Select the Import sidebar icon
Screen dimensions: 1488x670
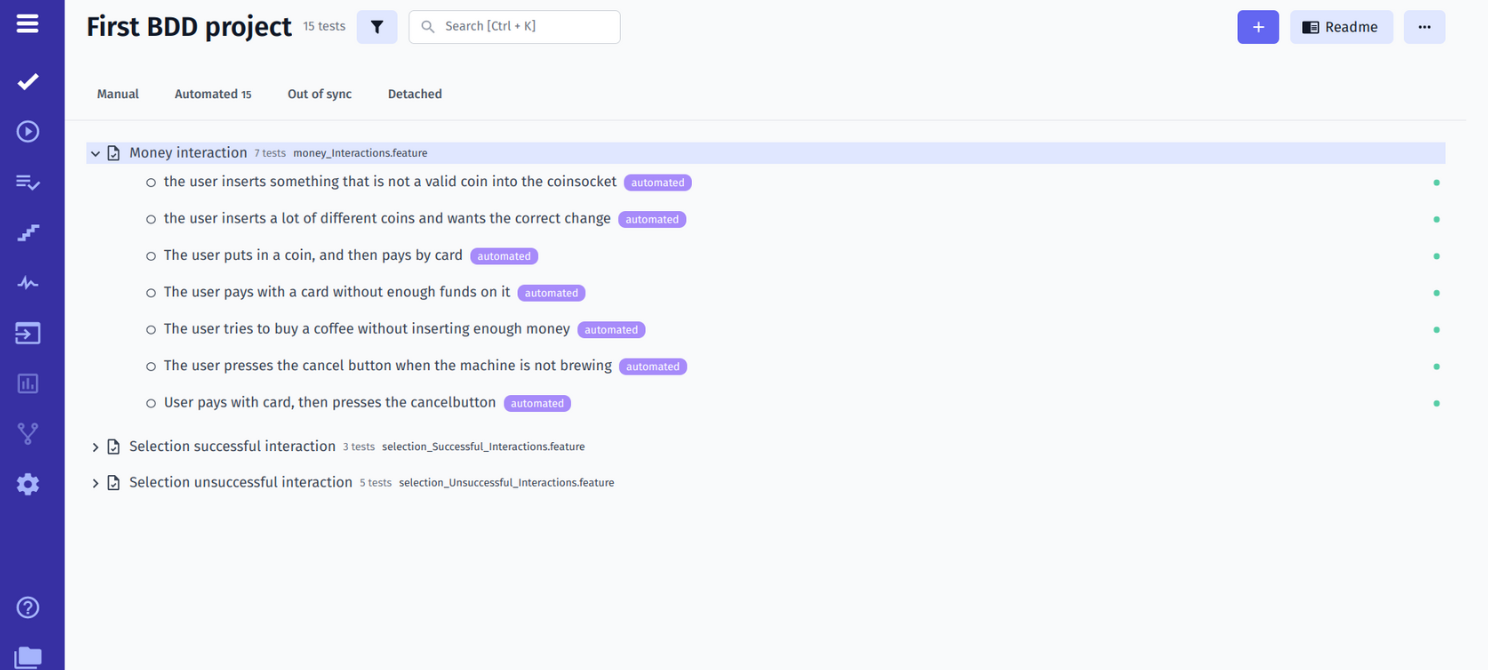(27, 332)
